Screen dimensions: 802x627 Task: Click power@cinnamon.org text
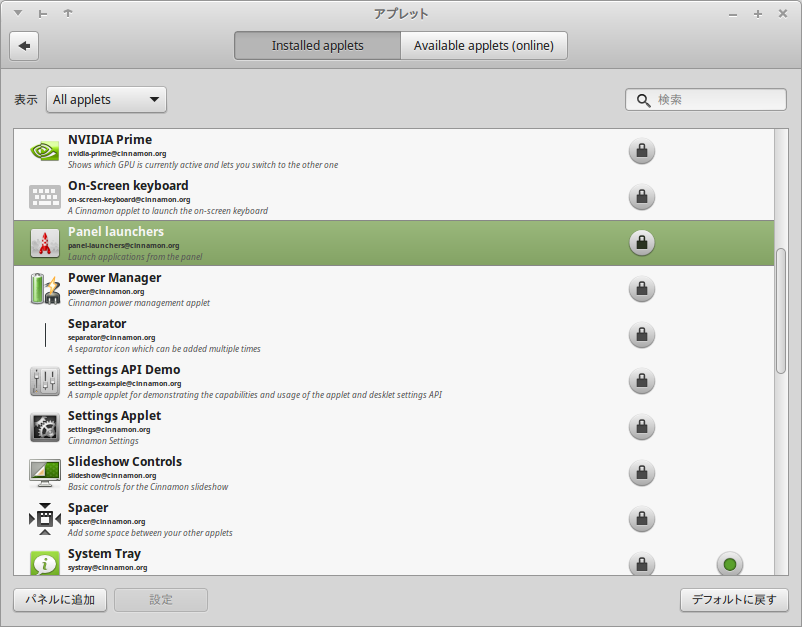pos(106,292)
